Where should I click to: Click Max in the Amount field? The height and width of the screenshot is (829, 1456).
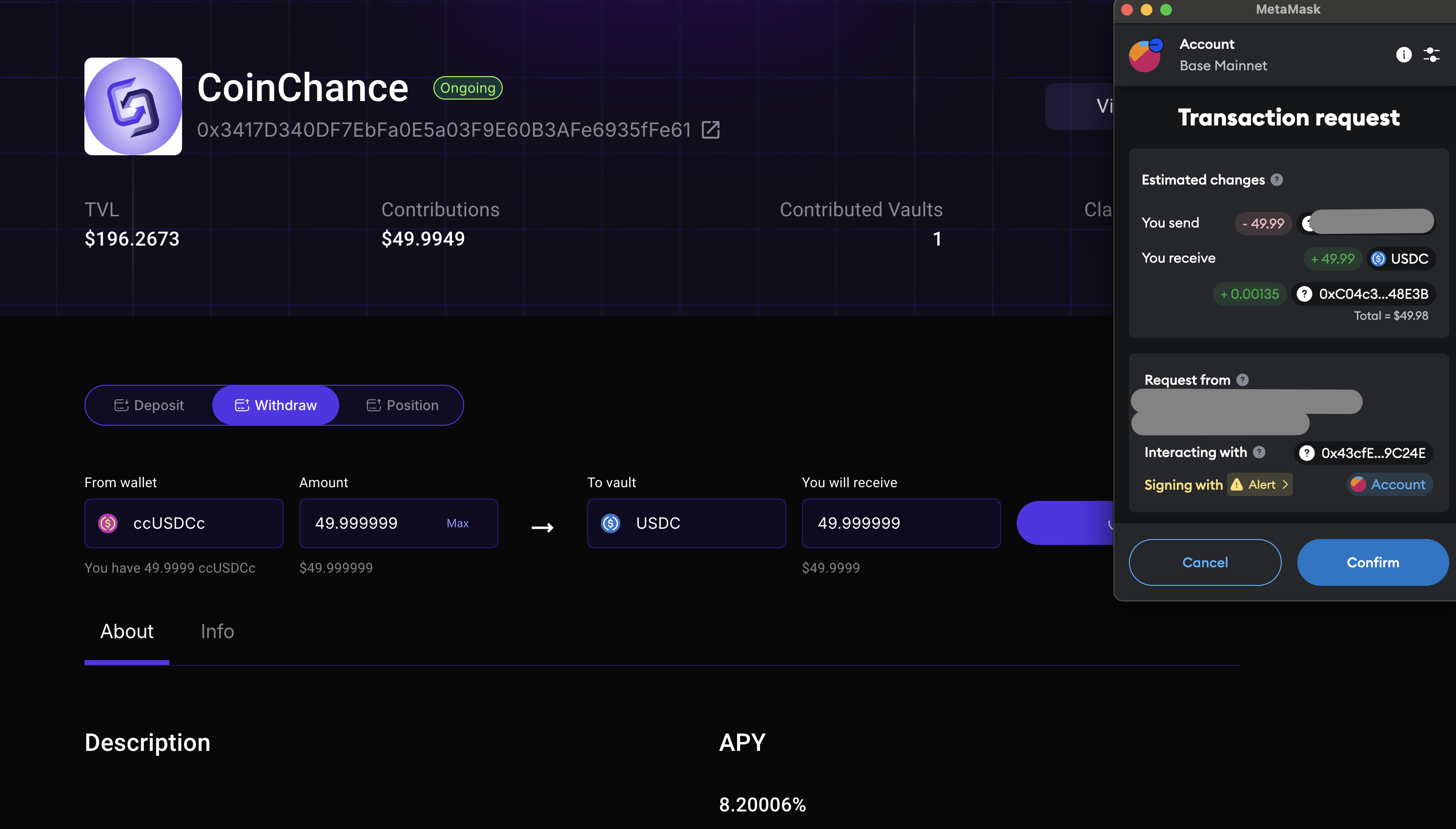457,523
